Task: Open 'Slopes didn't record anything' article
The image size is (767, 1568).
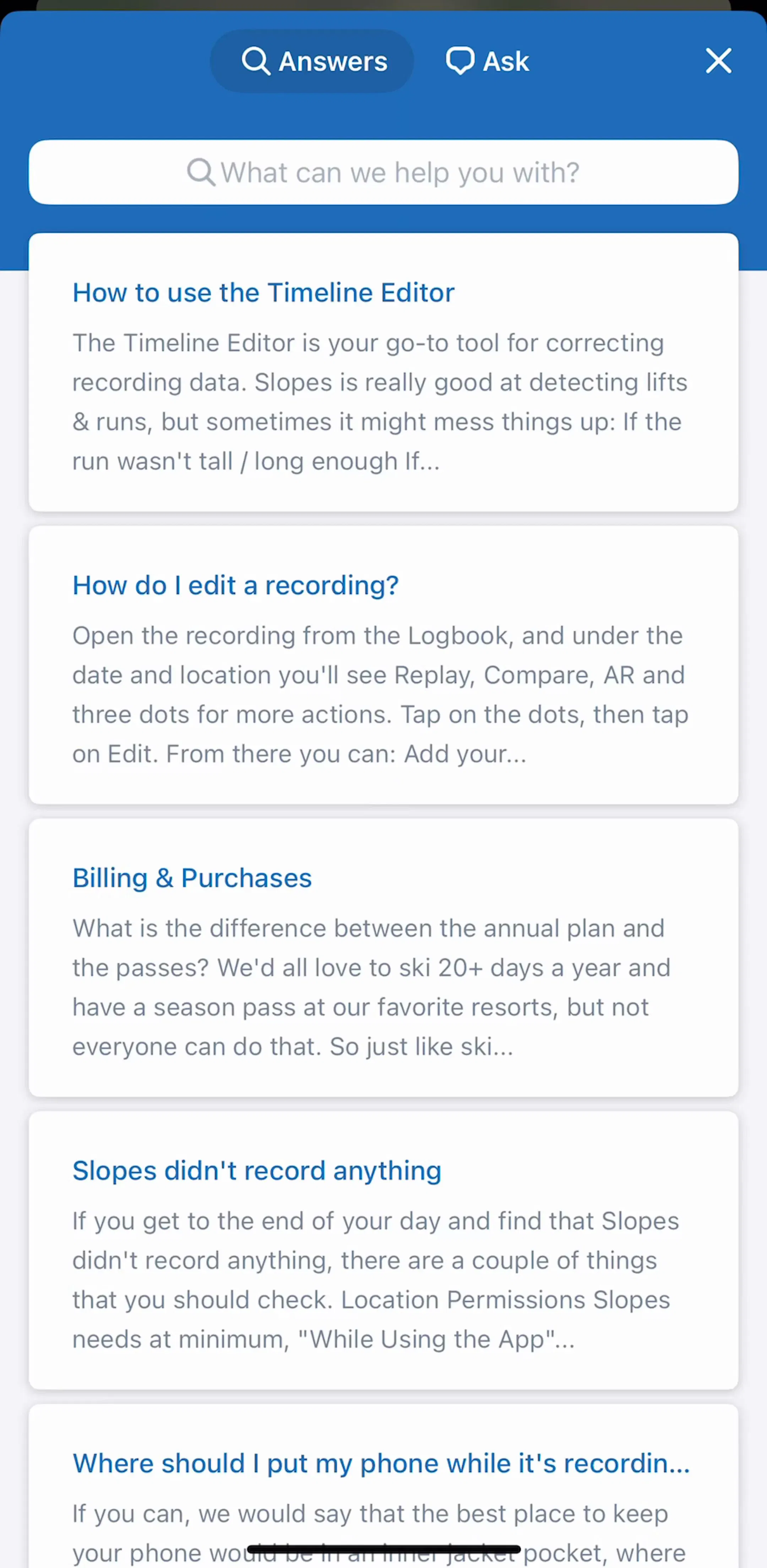Action: click(257, 1171)
